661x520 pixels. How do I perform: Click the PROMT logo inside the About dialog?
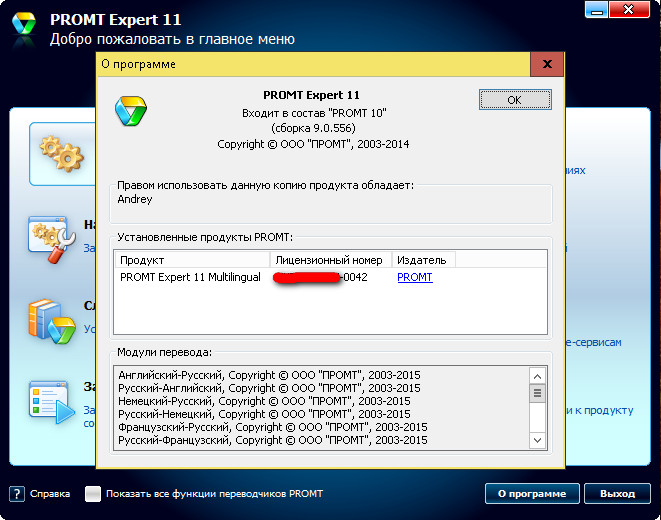click(132, 107)
